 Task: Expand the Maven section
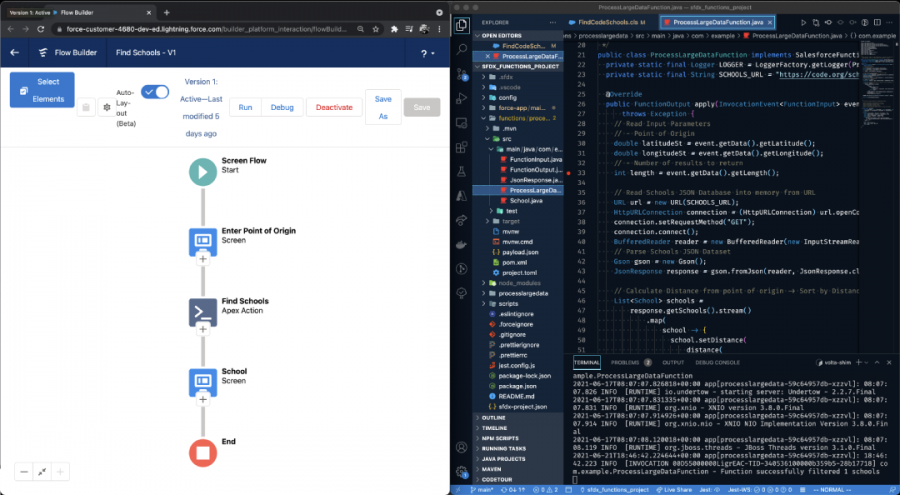point(518,469)
